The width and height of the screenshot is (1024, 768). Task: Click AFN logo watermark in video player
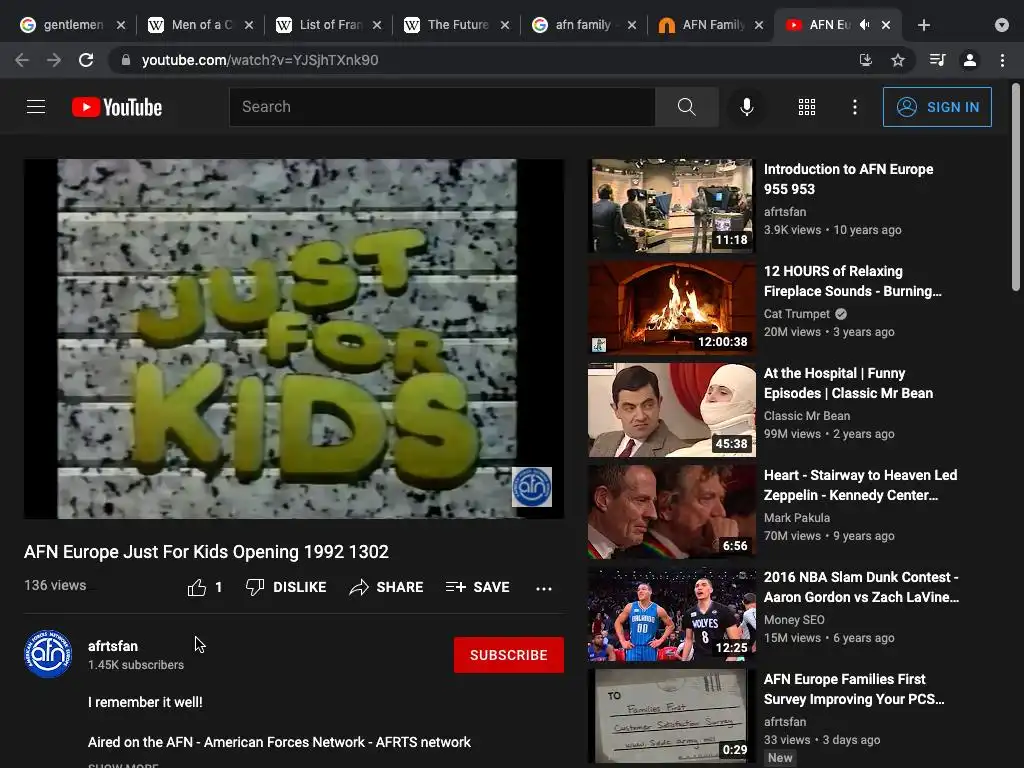pyautogui.click(x=532, y=487)
